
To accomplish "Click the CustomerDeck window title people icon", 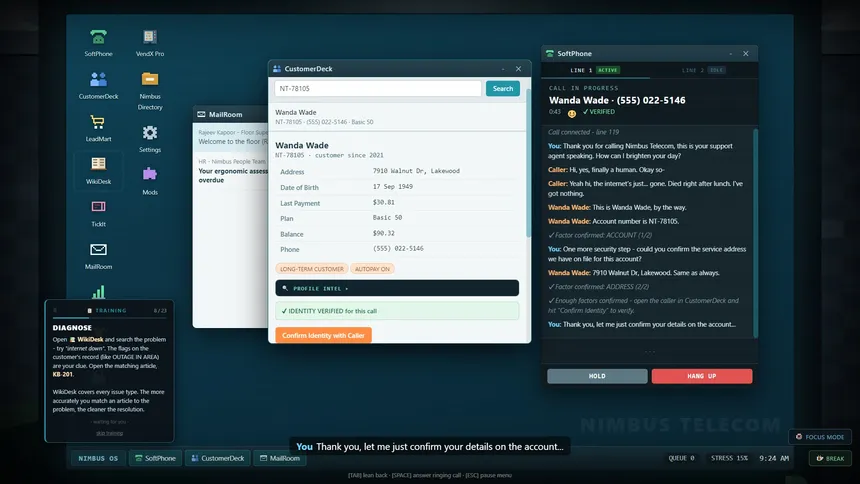I will tap(277, 69).
